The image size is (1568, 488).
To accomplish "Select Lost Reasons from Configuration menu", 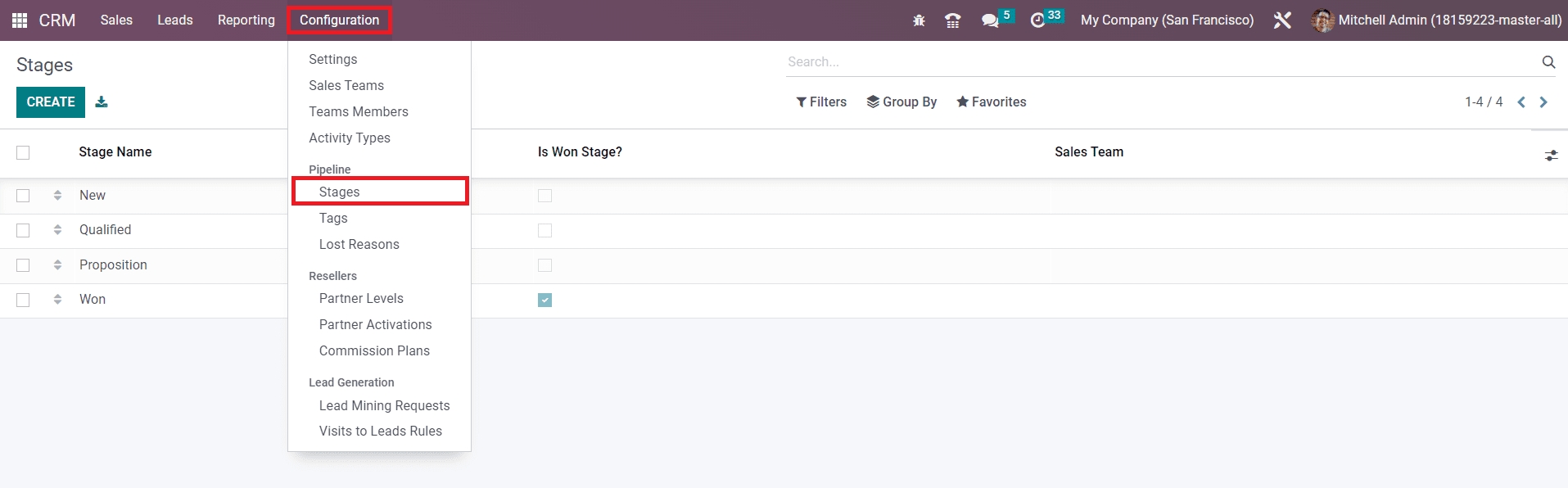I will [359, 244].
